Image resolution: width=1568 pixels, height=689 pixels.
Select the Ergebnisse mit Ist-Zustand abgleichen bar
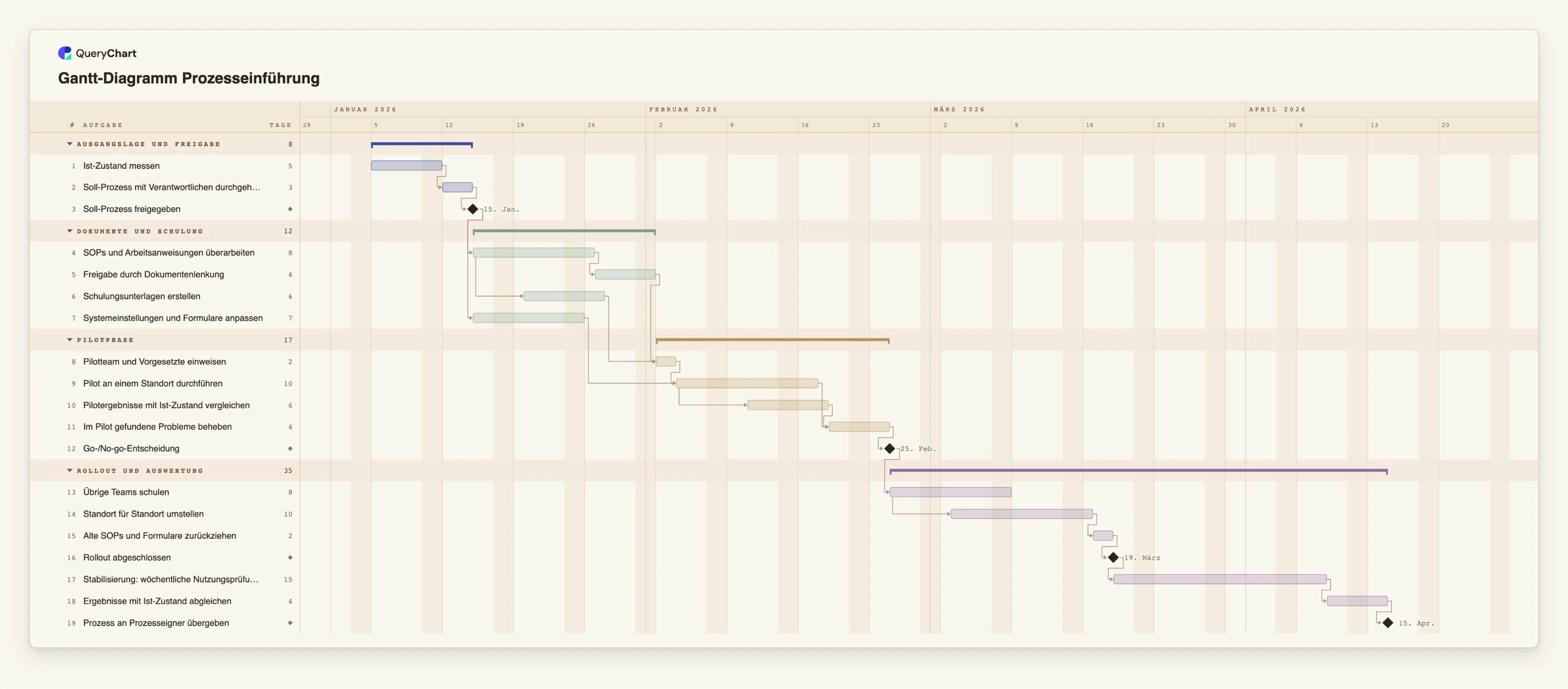point(1357,601)
